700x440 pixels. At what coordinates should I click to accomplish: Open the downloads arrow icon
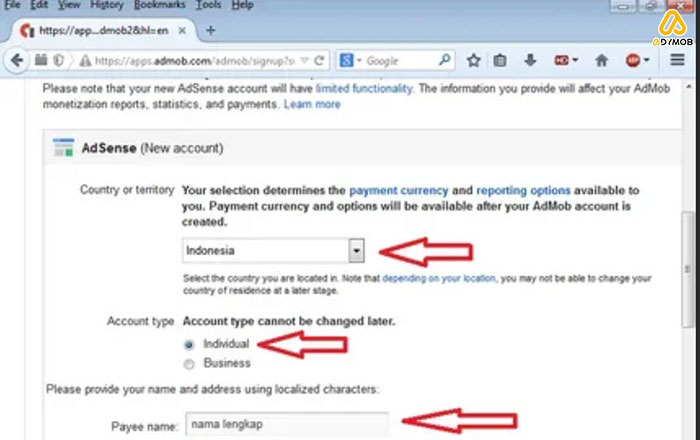(530, 60)
